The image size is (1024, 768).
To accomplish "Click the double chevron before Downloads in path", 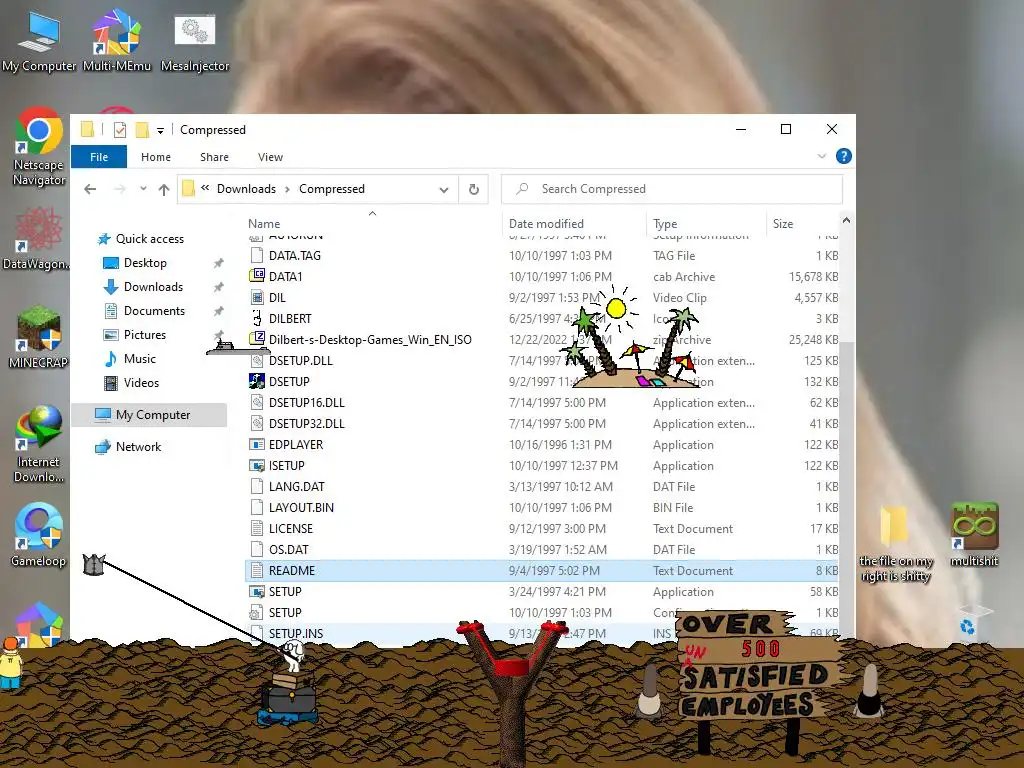I will (x=205, y=188).
